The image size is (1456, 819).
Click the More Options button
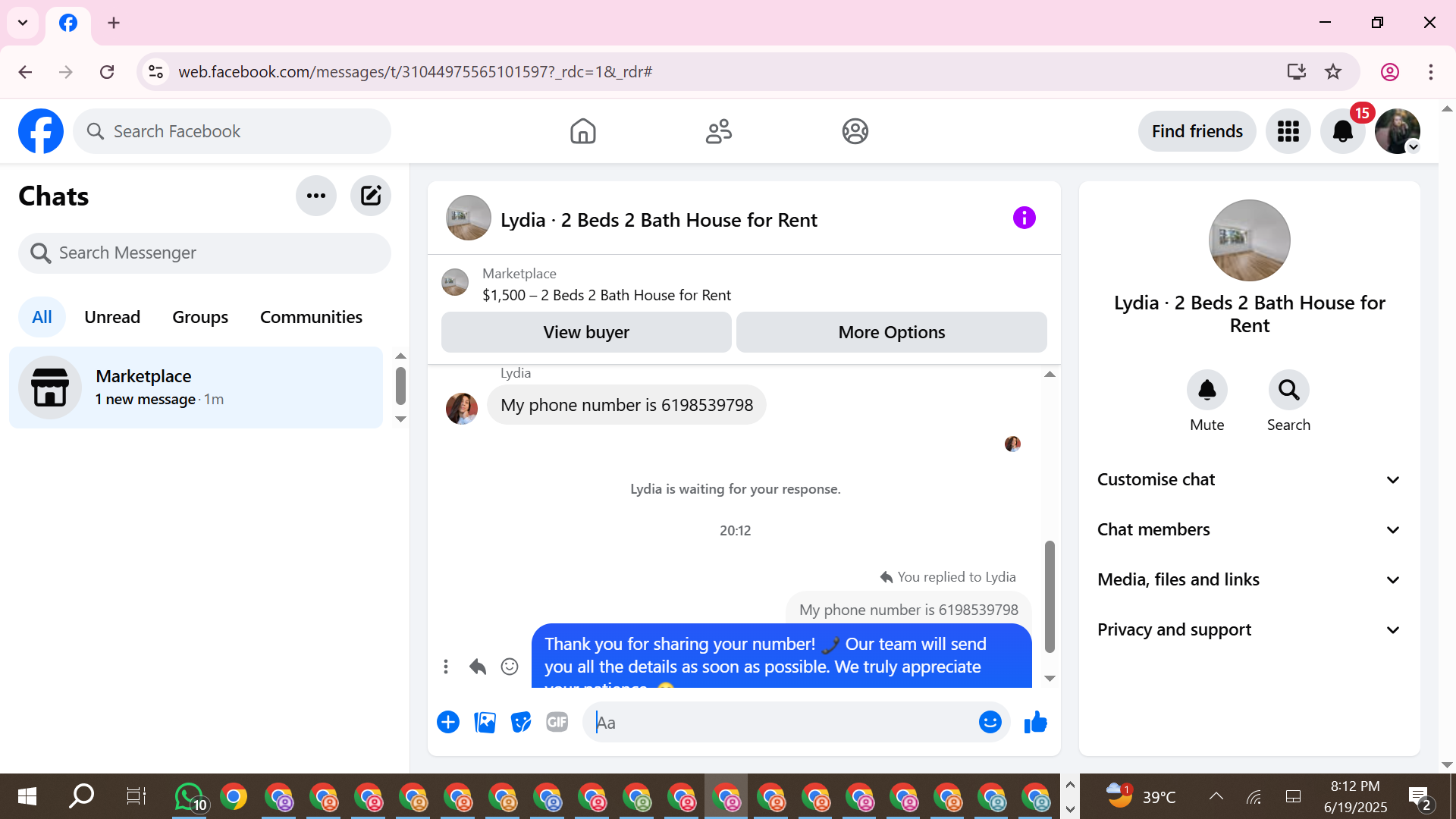tap(892, 332)
